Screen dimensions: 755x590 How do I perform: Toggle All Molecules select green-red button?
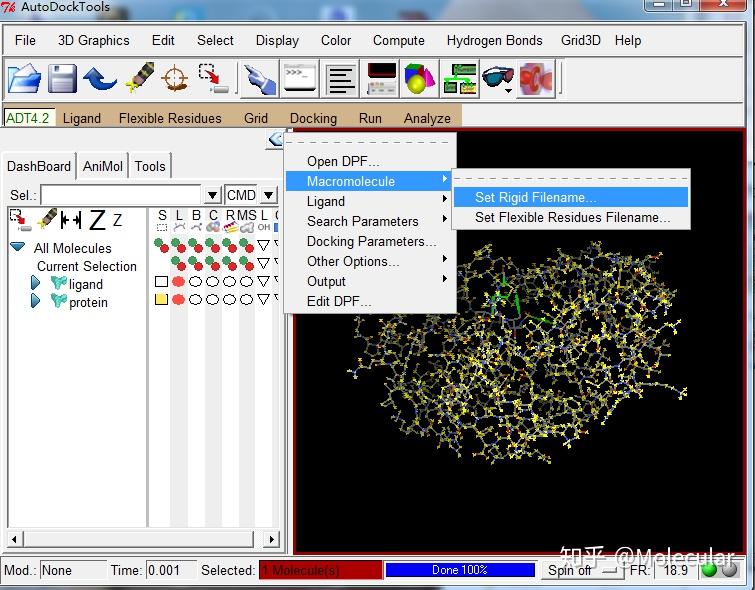click(162, 245)
